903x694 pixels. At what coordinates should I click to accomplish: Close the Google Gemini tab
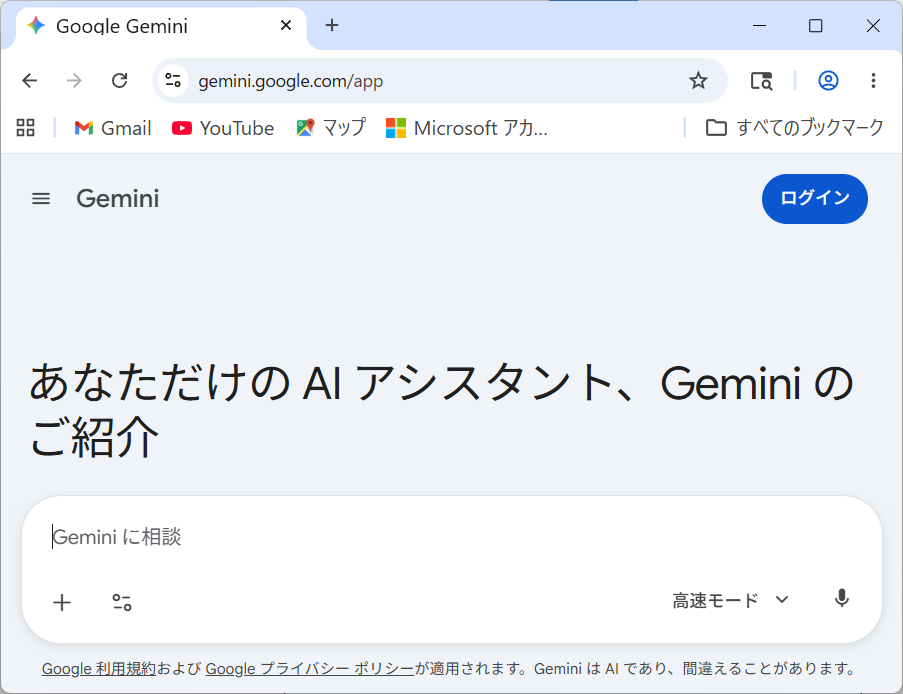pos(286,25)
